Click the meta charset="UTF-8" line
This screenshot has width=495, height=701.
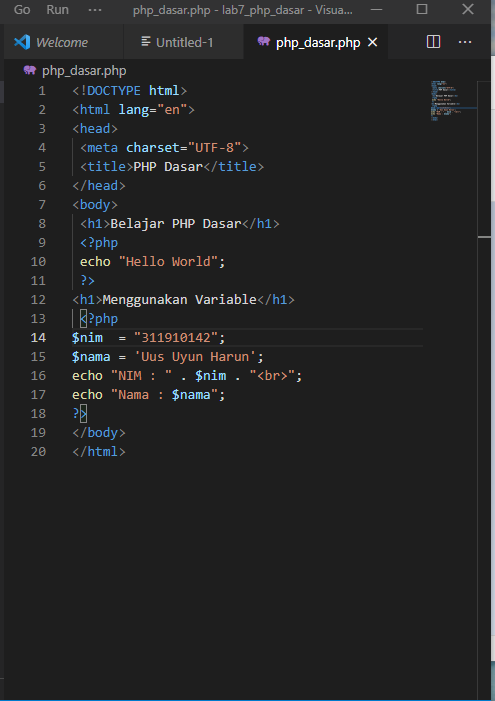(x=164, y=148)
